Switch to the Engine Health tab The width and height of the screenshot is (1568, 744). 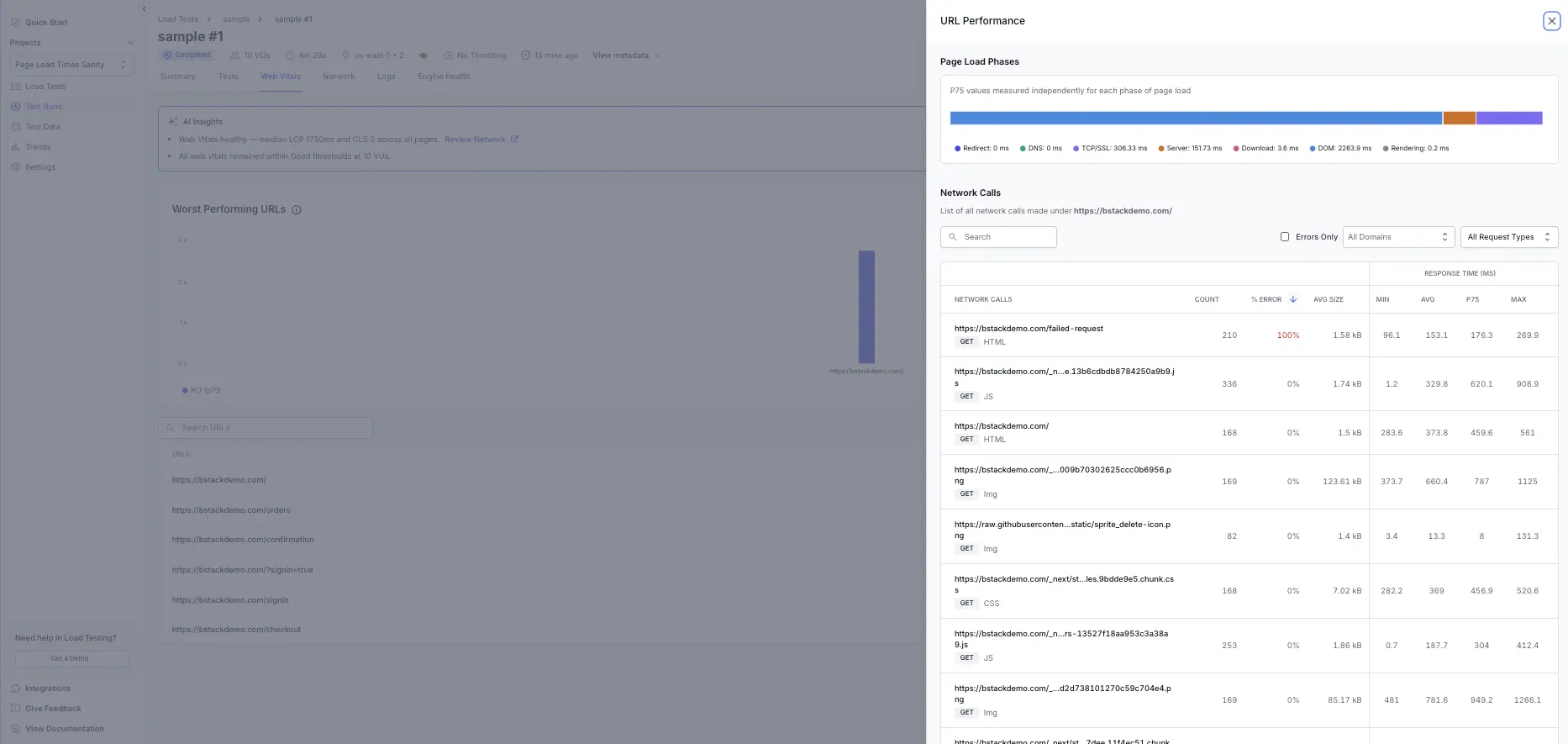pyautogui.click(x=444, y=77)
